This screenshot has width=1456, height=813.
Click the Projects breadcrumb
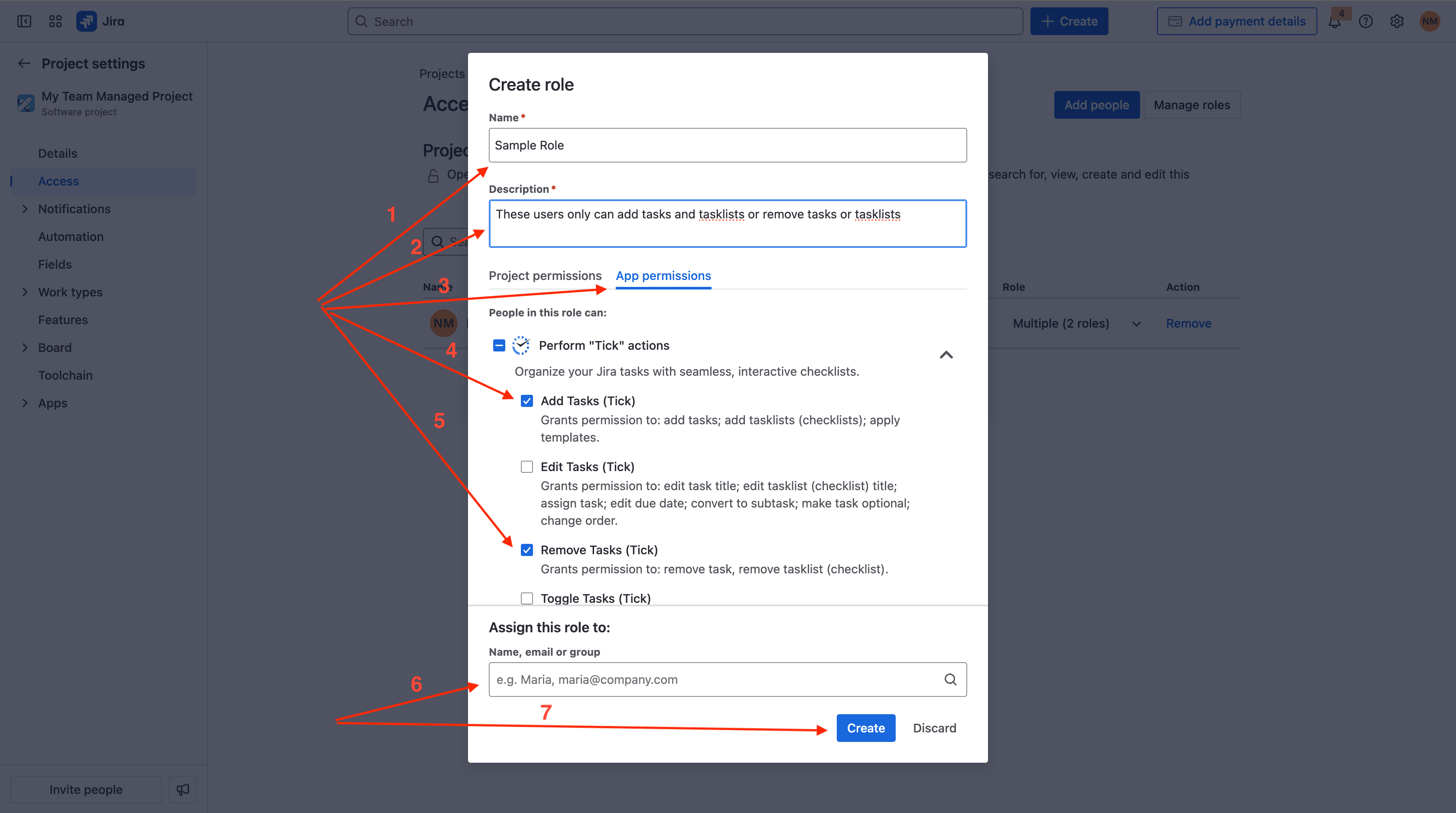(x=442, y=74)
